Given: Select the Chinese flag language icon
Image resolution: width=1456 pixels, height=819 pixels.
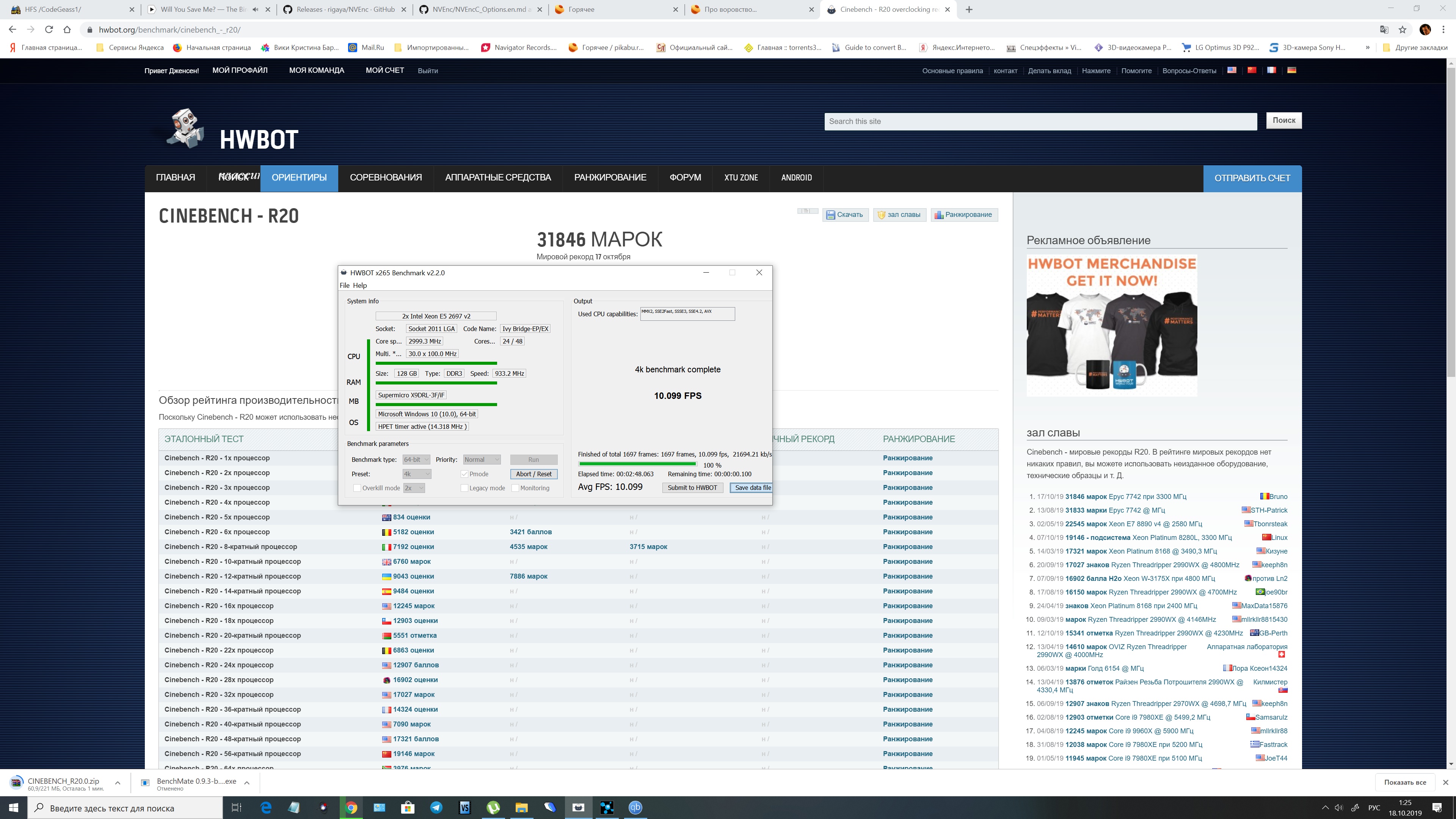Looking at the screenshot, I should point(1251,70).
